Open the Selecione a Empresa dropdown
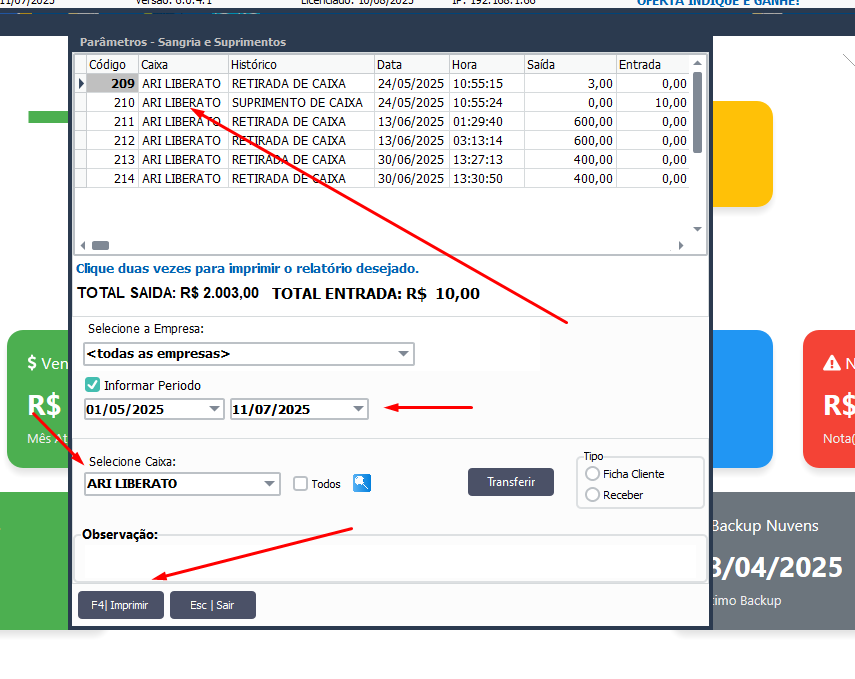Screen dimensions: 855x679 click(x=403, y=354)
